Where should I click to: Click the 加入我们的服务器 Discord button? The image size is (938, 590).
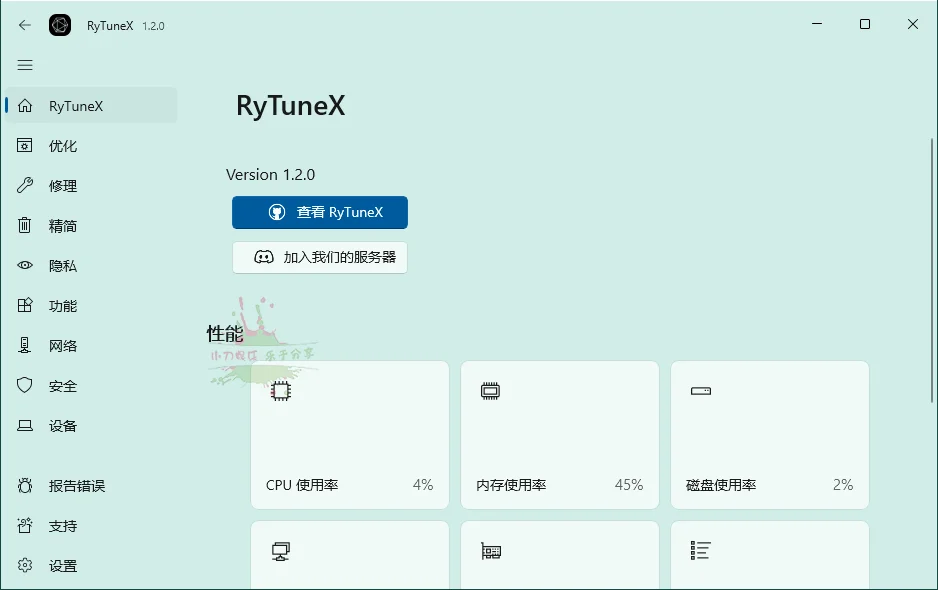point(319,257)
